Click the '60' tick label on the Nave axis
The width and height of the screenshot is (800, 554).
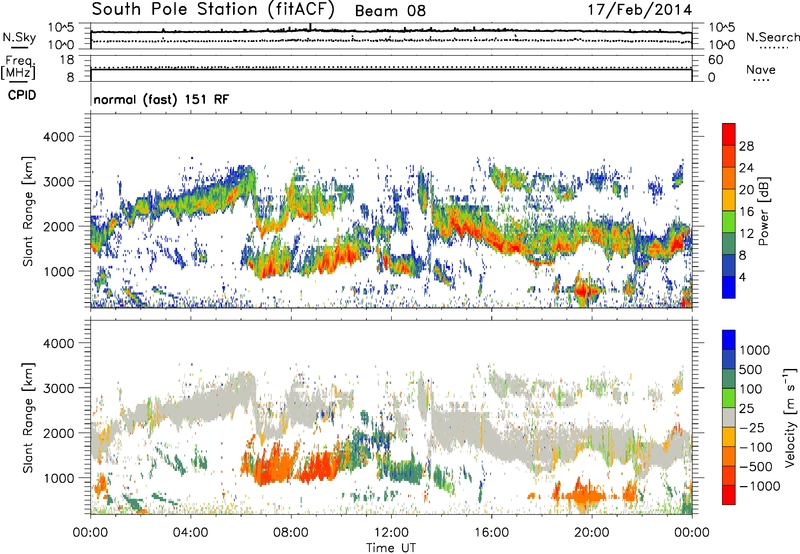[716, 60]
